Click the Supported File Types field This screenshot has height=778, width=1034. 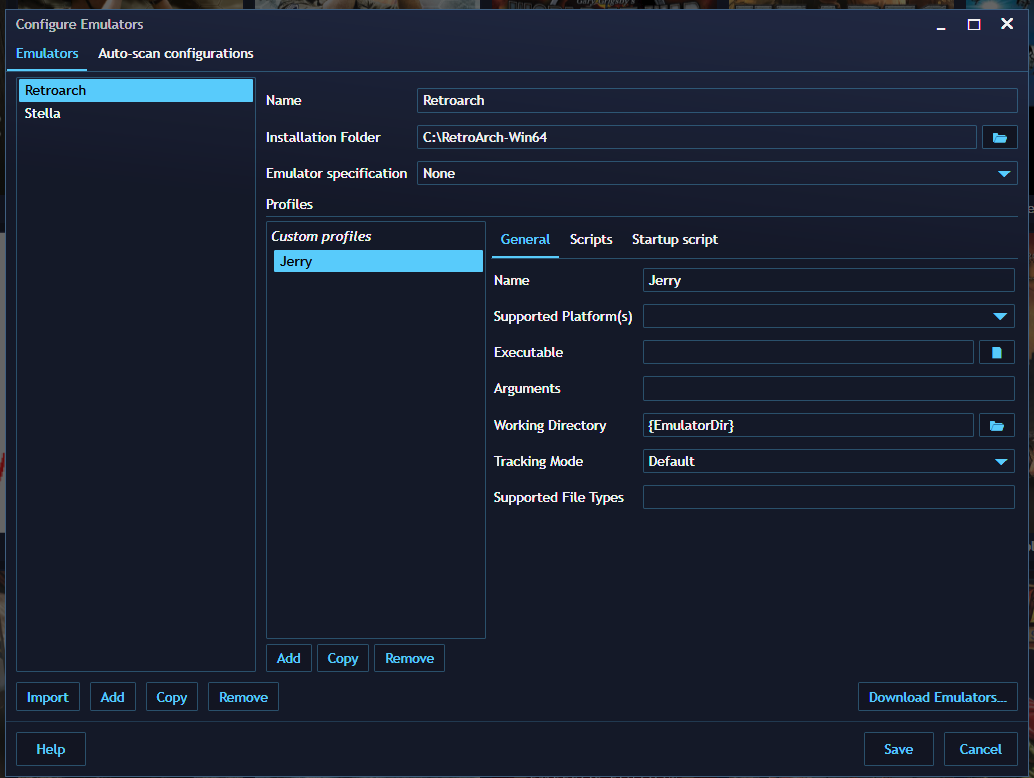click(x=828, y=497)
